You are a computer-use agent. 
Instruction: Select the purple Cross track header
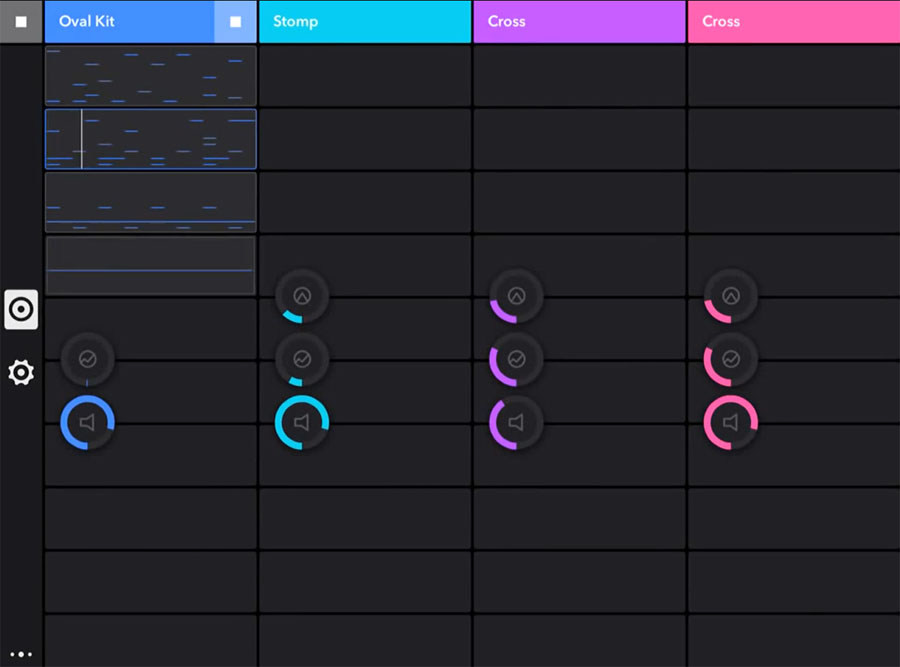579,22
